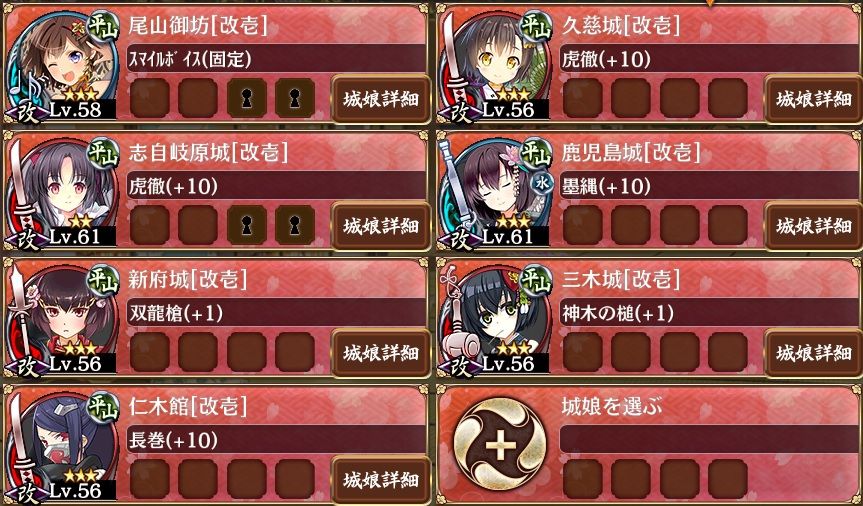Screen dimensions: 863x506
Task: Click the 双龍槍(+1) weapon field
Action: 276,313
